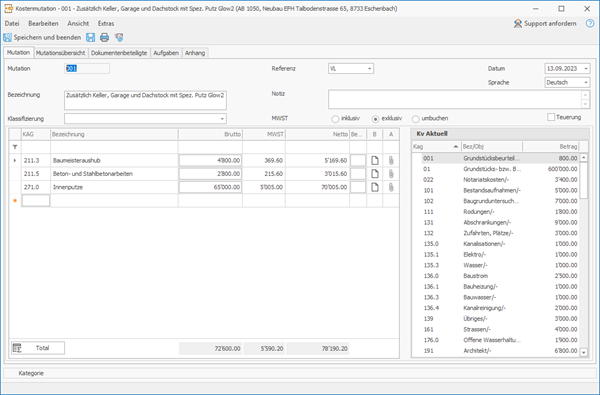Viewport: 600px width, 395px height.
Task: Edit Brutto value 2'800.00
Action: (210, 174)
